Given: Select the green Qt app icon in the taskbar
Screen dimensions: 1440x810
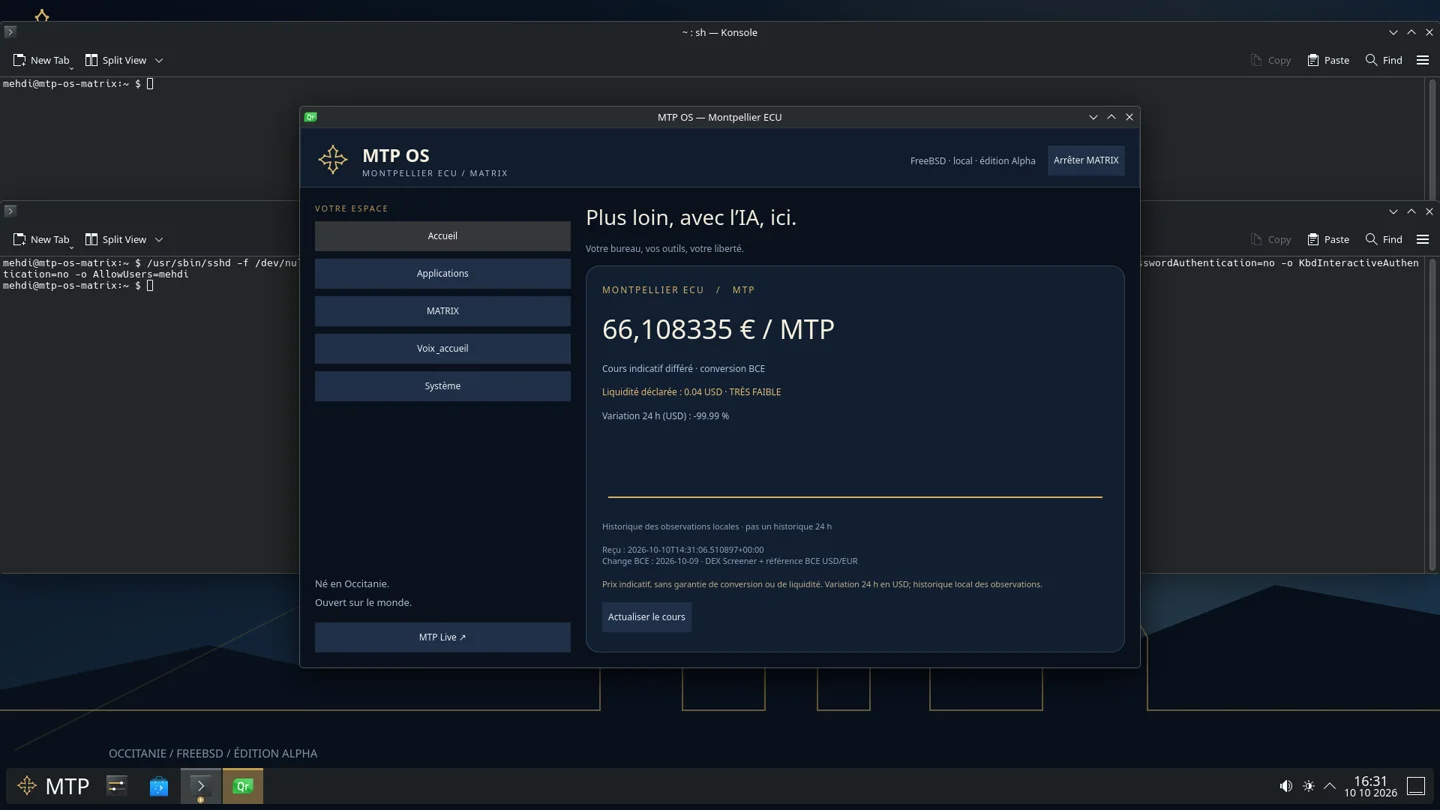Looking at the screenshot, I should (x=243, y=786).
